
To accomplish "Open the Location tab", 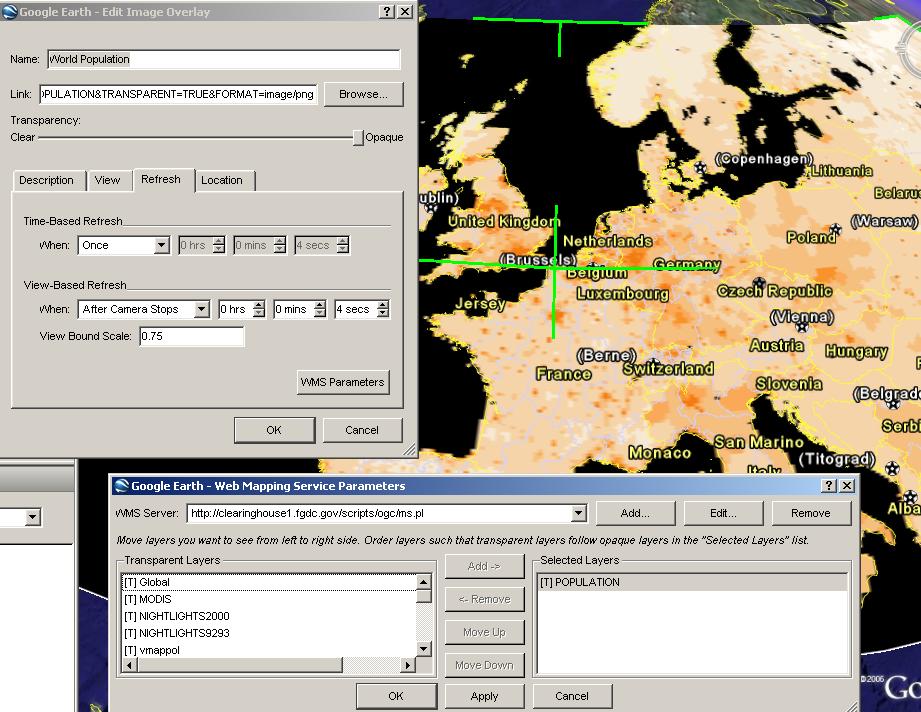I will 222,180.
